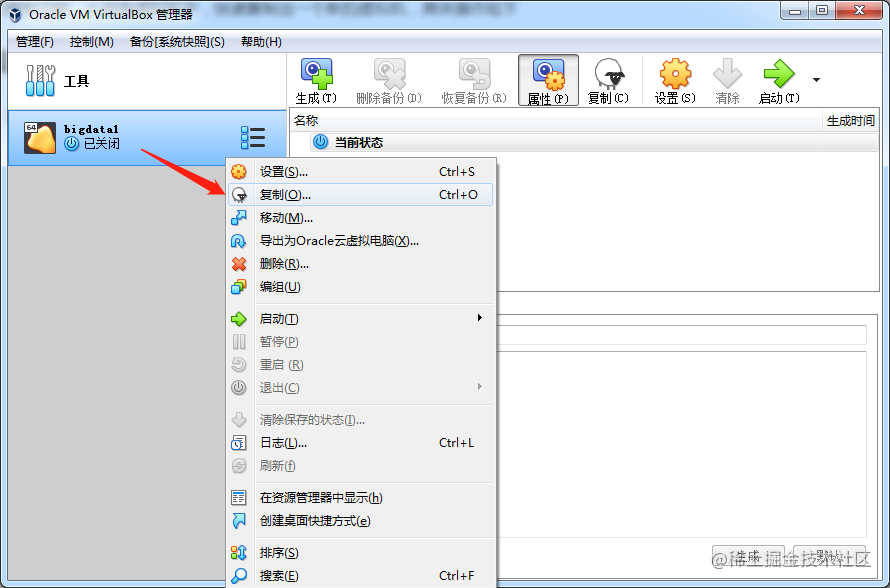Viewport: 890px width, 588px height.
Task: Choose 复制(O)... in the context menu
Action: pyautogui.click(x=360, y=195)
